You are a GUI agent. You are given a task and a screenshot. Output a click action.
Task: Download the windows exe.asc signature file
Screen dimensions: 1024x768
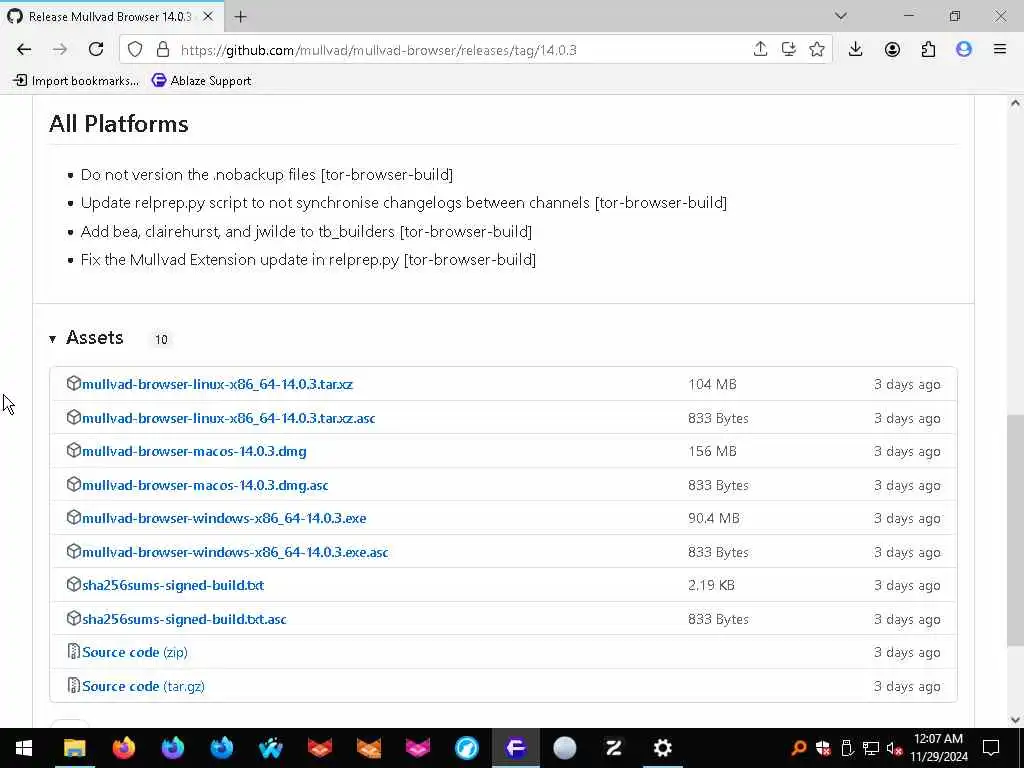(x=235, y=552)
